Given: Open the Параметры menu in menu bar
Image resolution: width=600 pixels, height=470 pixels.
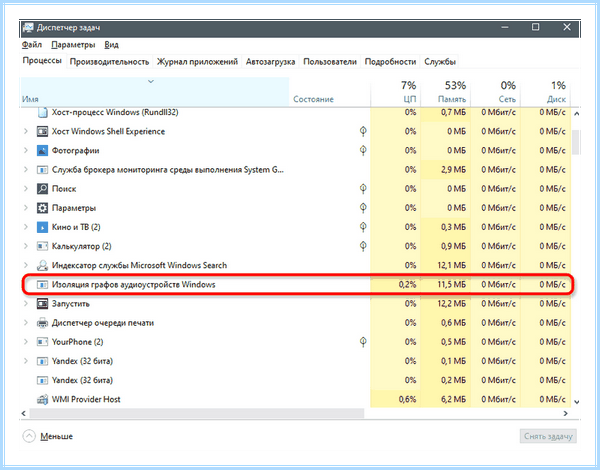Looking at the screenshot, I should coord(73,45).
